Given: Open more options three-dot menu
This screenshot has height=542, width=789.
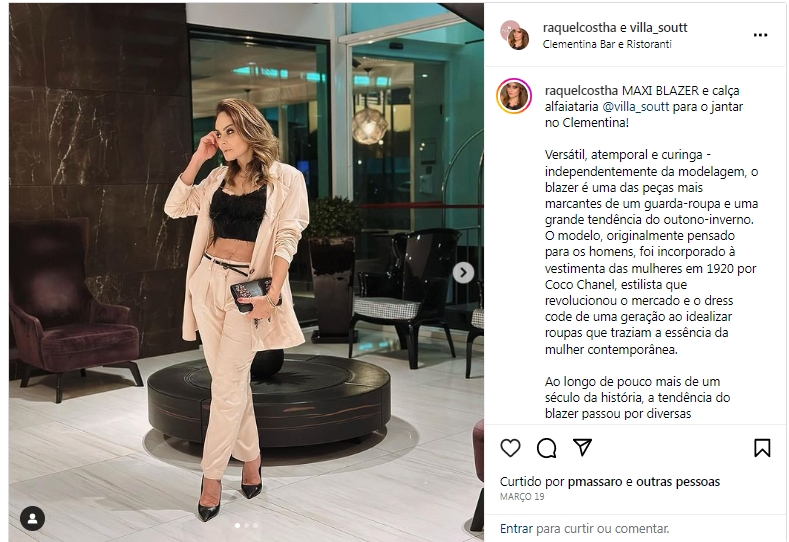Looking at the screenshot, I should pos(760,35).
